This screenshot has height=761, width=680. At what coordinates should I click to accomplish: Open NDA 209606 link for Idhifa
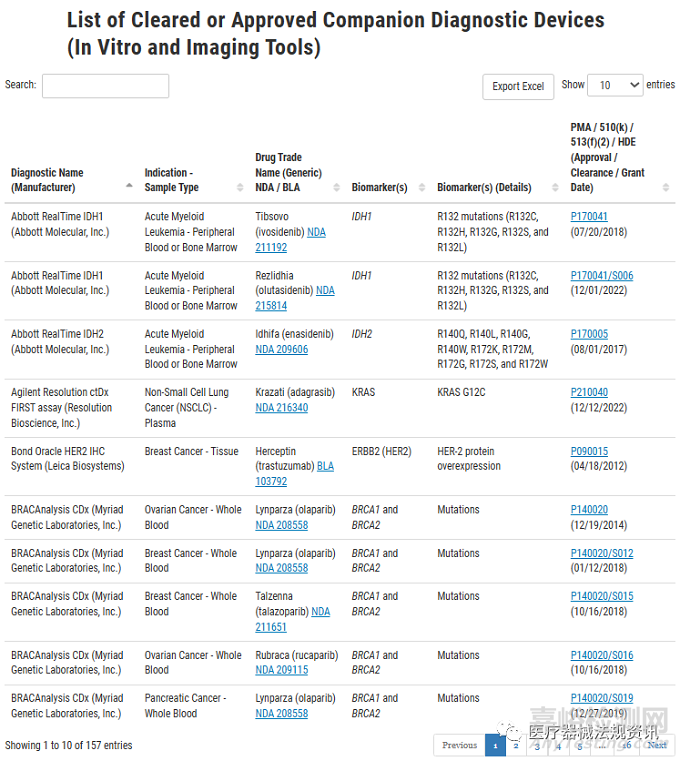pyautogui.click(x=281, y=350)
